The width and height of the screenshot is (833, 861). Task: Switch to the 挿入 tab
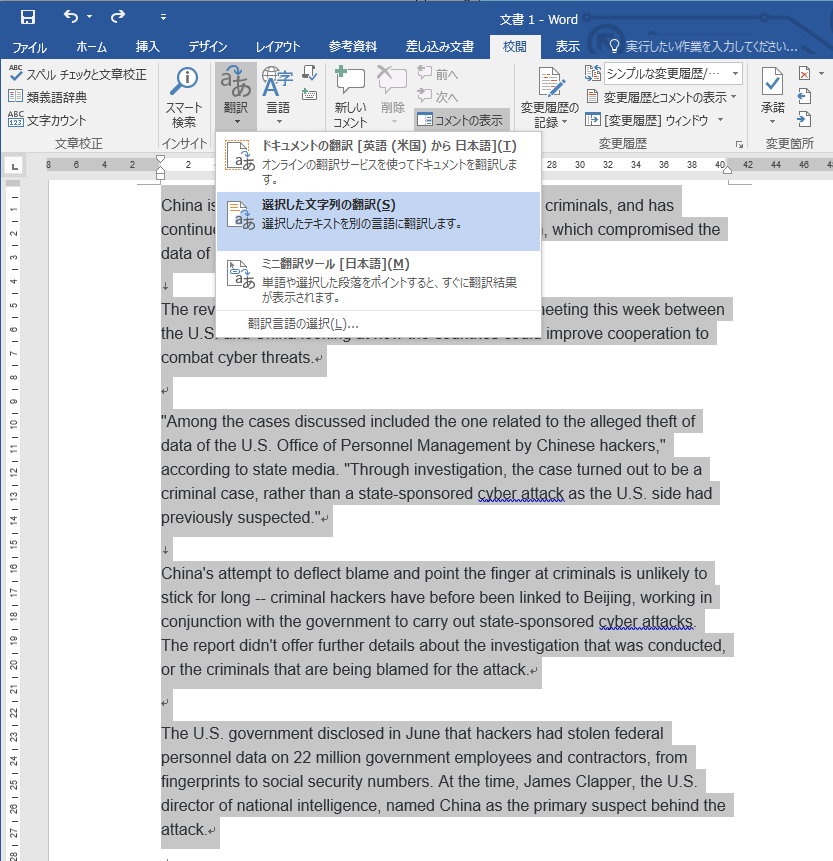pyautogui.click(x=147, y=47)
